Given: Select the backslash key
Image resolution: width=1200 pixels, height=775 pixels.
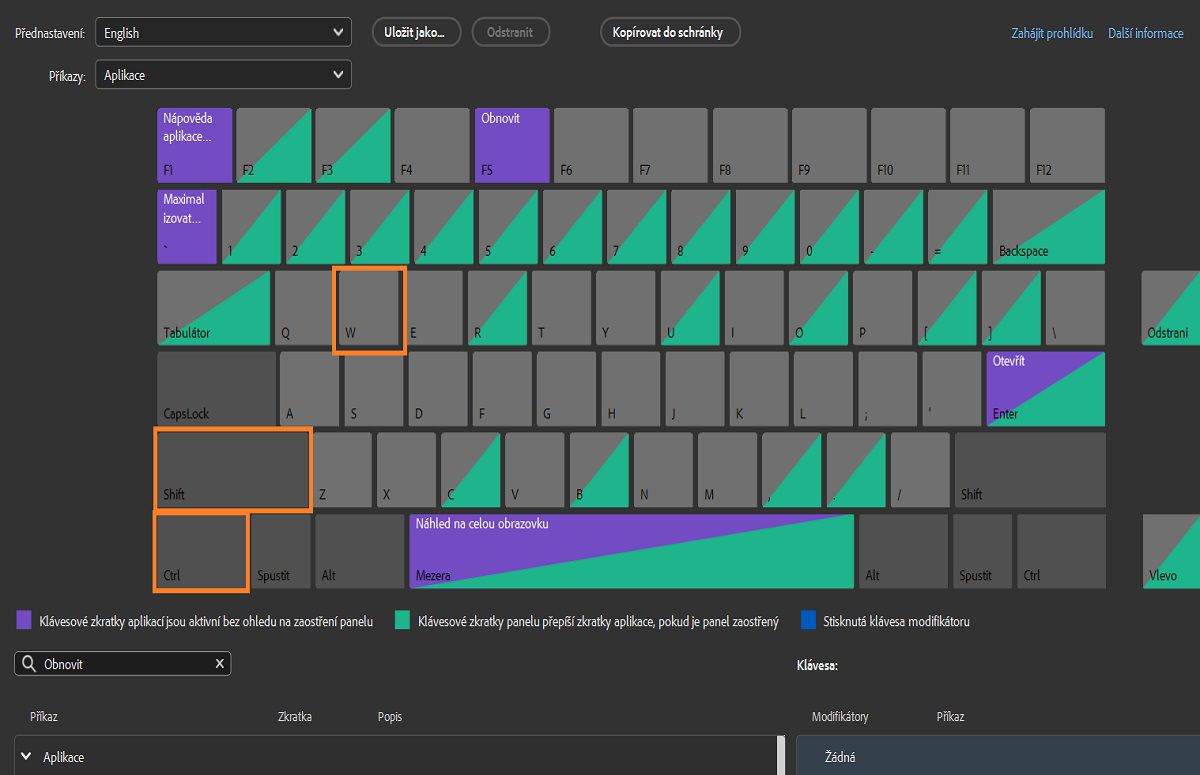Looking at the screenshot, I should [x=1075, y=308].
